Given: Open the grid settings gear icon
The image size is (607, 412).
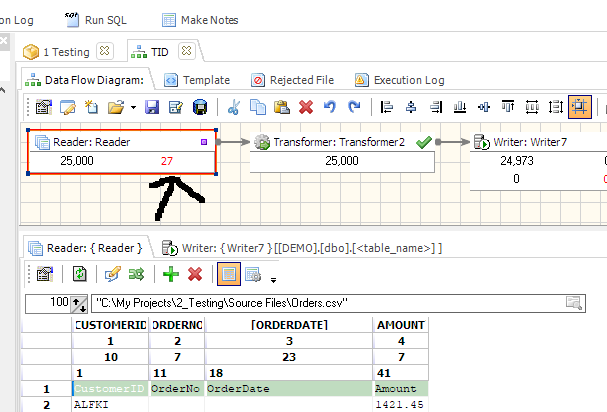Looking at the screenshot, I should point(253,274).
